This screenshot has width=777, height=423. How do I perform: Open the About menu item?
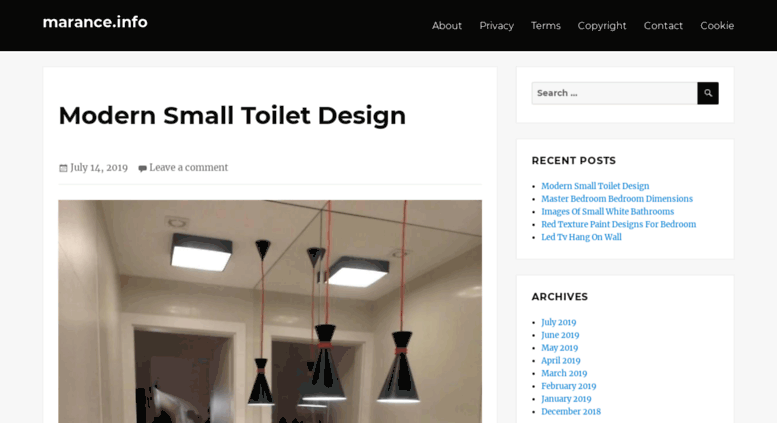coord(447,26)
